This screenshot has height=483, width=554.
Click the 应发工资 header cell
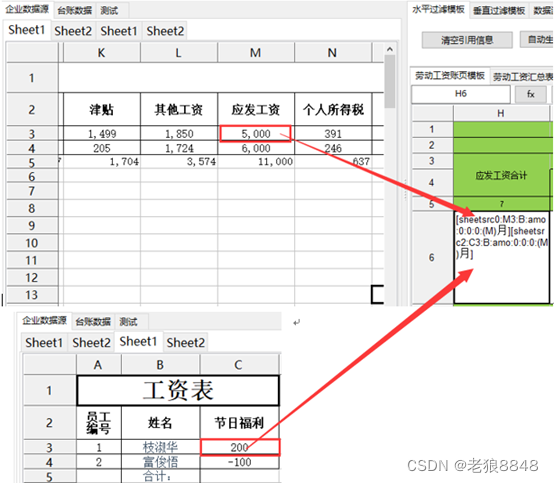pyautogui.click(x=256, y=109)
